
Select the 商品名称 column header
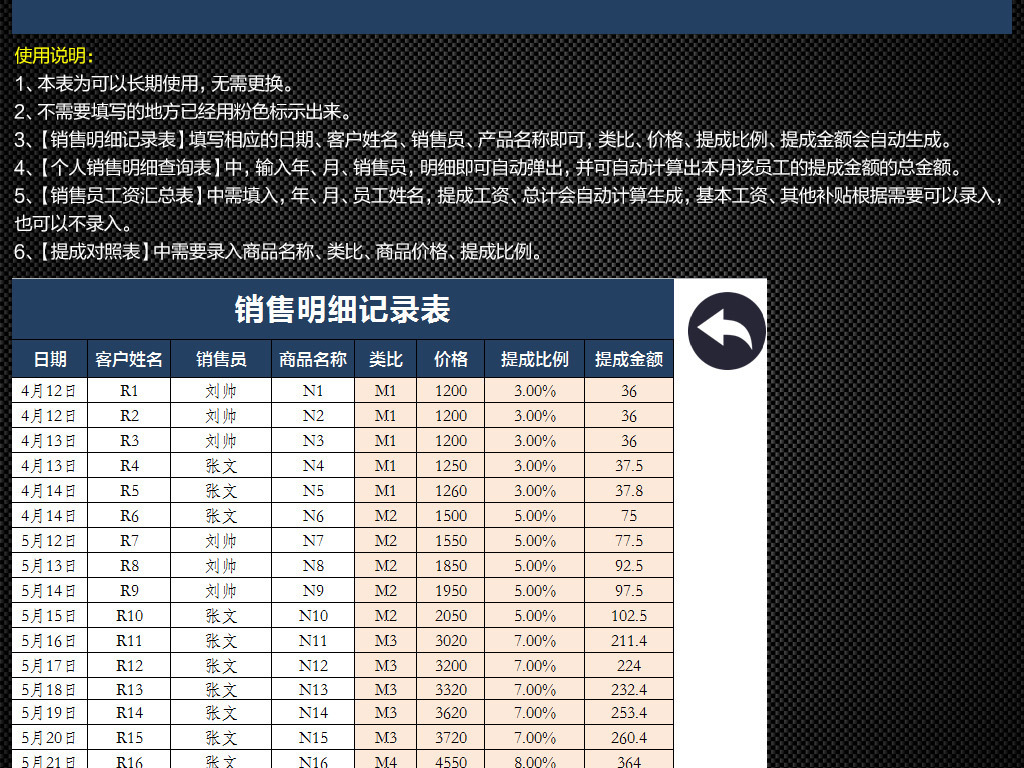click(x=313, y=359)
